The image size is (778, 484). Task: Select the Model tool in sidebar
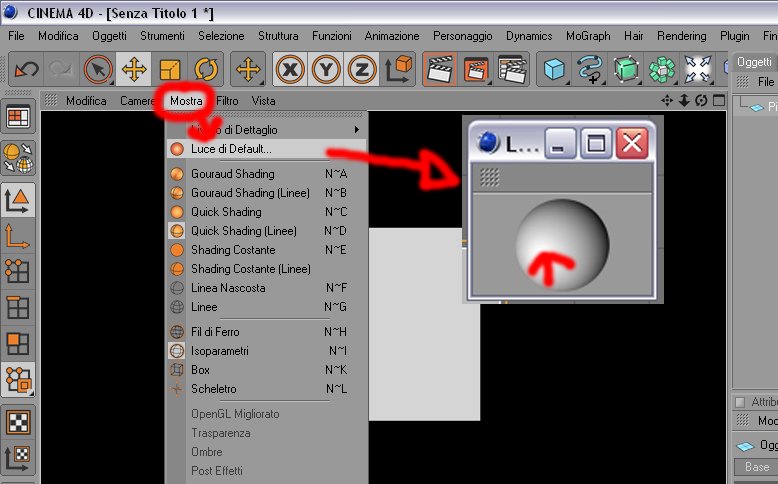pos(18,200)
